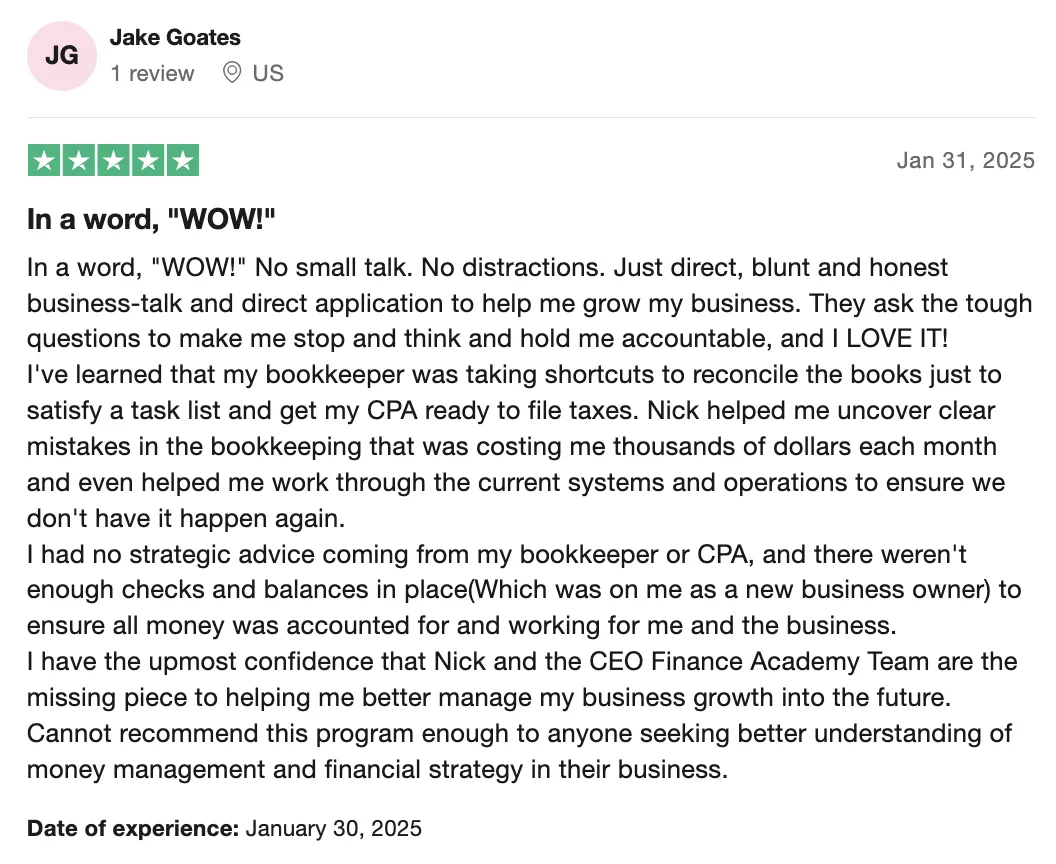Click the third green rating star
This screenshot has height=864, width=1056.
pos(113,160)
